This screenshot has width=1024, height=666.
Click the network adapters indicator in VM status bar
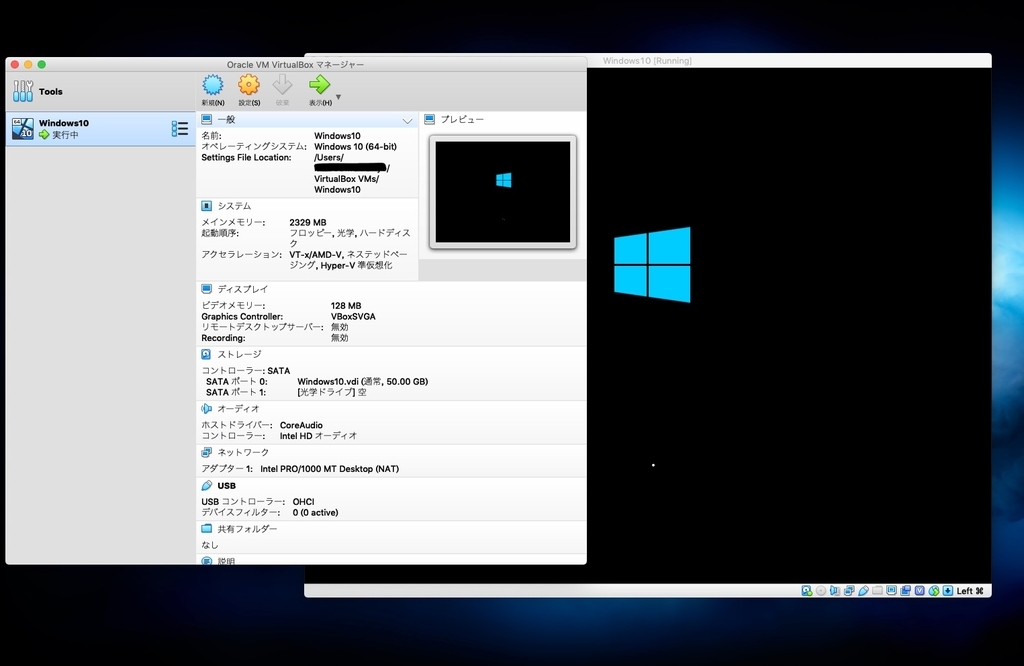tap(849, 591)
